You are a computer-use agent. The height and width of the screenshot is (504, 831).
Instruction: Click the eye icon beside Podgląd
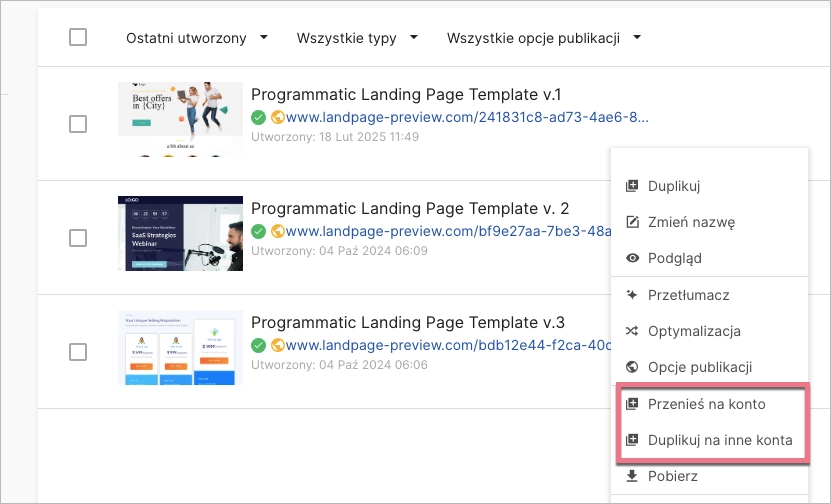click(x=631, y=258)
